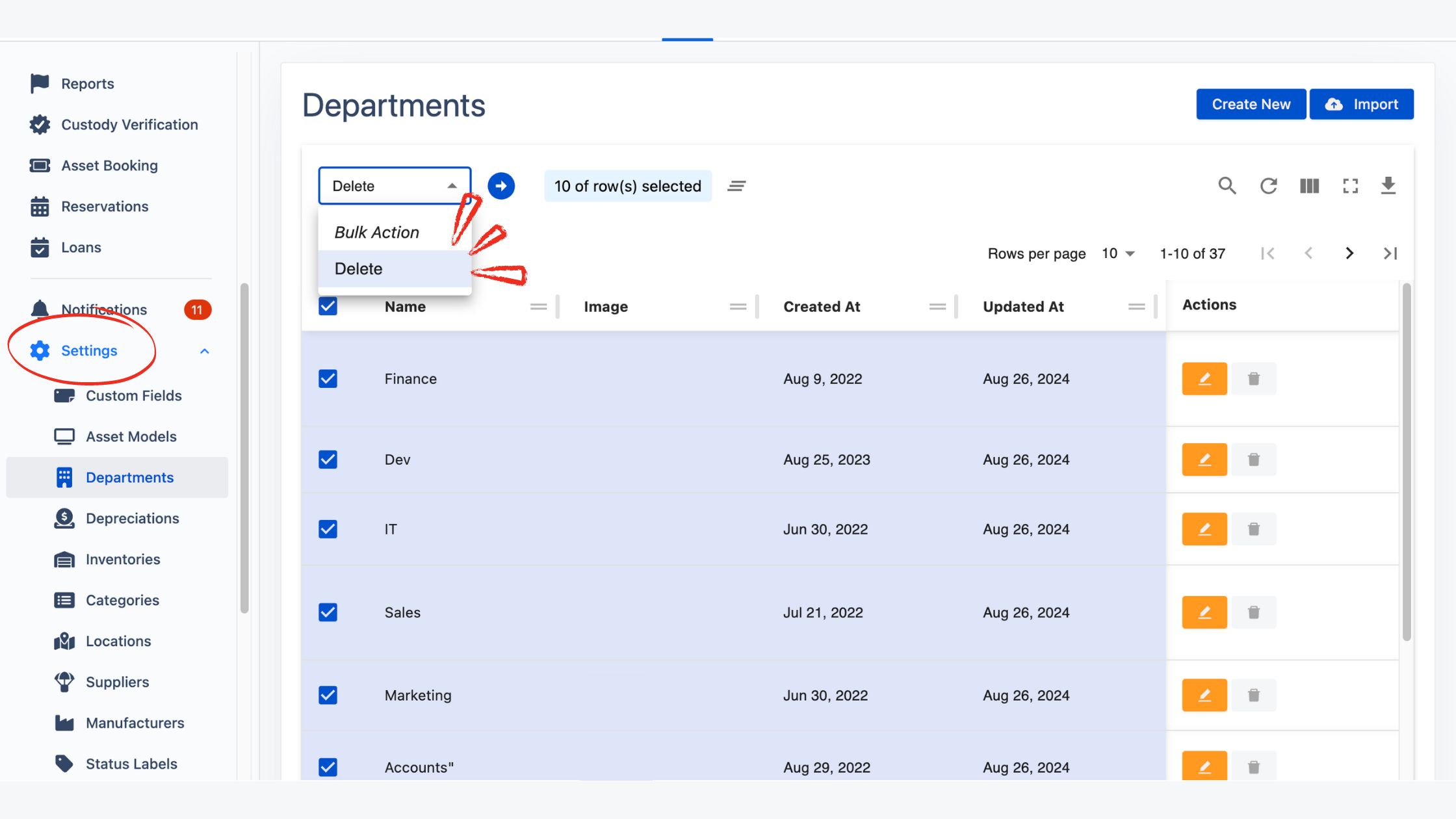
Task: Click the fullscreen expand icon
Action: click(x=1350, y=185)
